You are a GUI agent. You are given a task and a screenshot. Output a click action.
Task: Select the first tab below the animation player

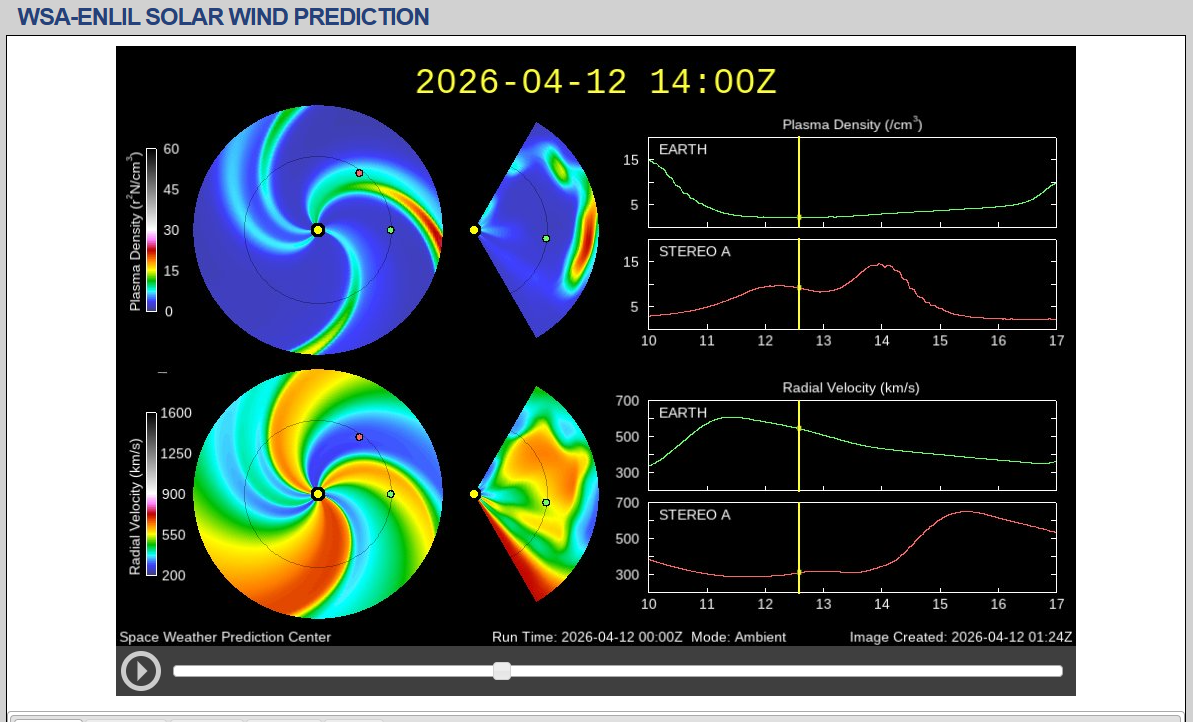click(48, 718)
